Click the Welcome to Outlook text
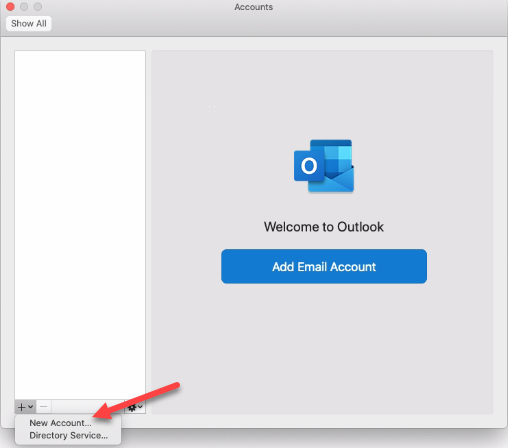508x448 pixels. 324,227
